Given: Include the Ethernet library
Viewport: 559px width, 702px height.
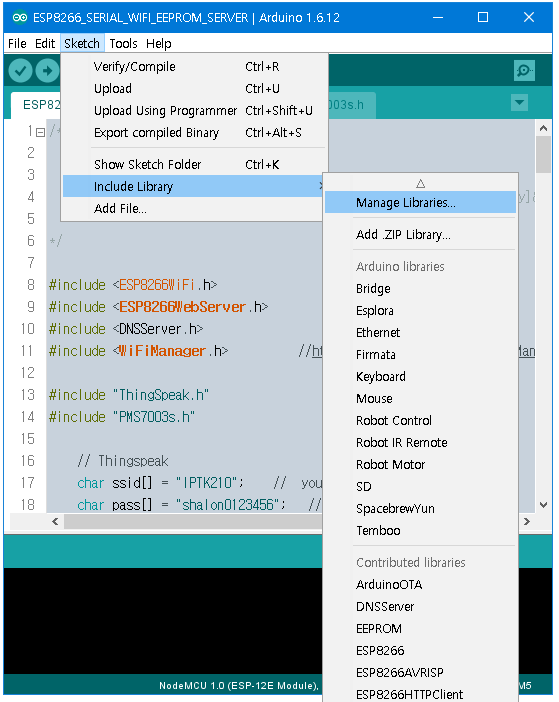Looking at the screenshot, I should [x=420, y=332].
